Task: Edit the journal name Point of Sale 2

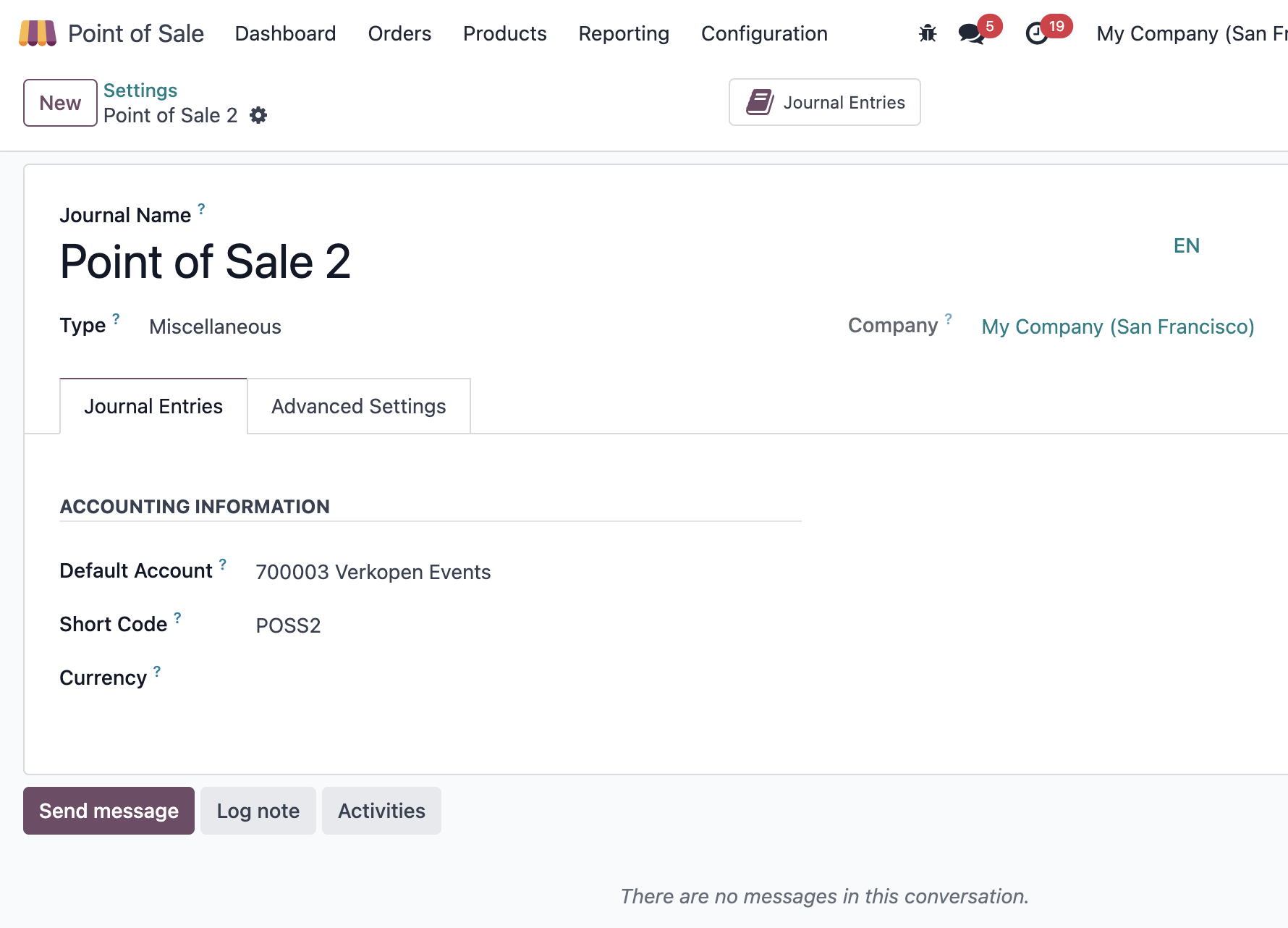Action: pos(206,261)
